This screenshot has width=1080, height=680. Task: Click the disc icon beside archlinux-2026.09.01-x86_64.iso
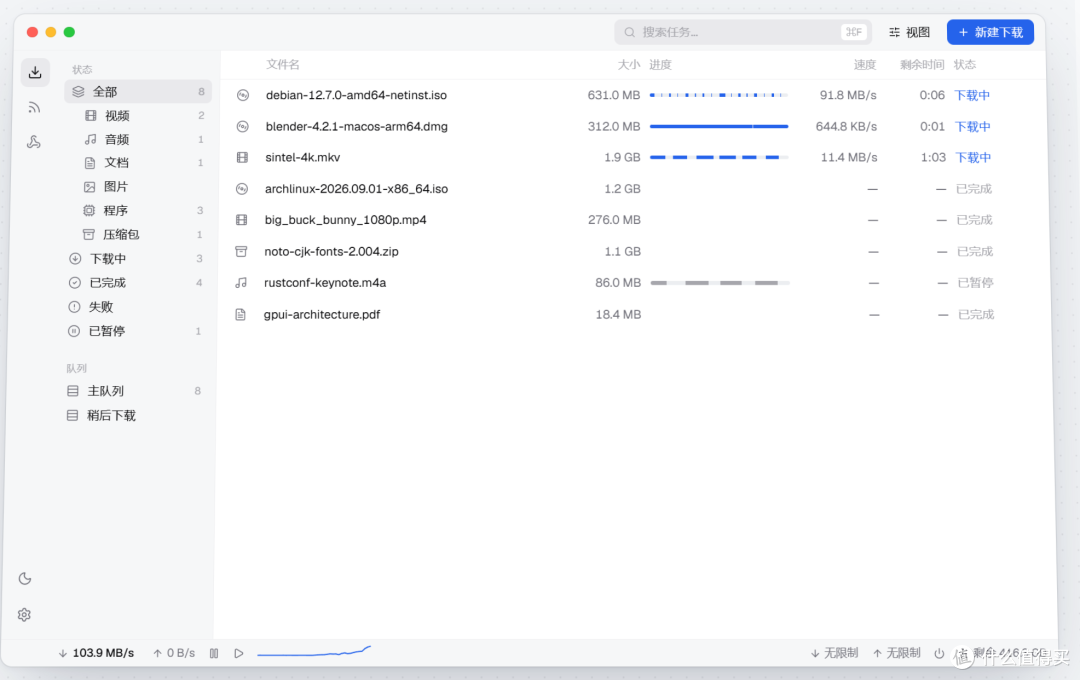click(242, 189)
